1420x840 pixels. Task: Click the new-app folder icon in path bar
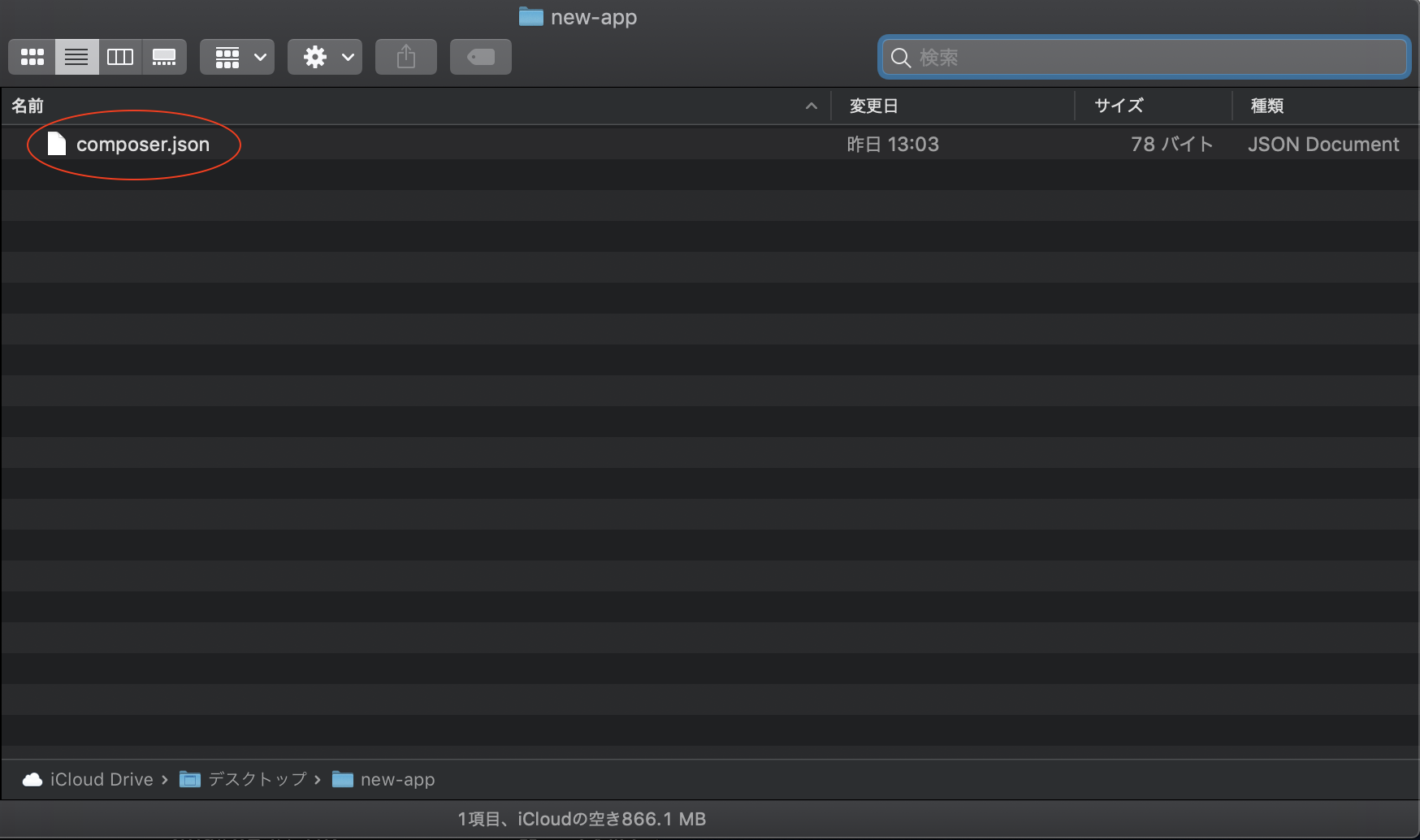point(343,780)
